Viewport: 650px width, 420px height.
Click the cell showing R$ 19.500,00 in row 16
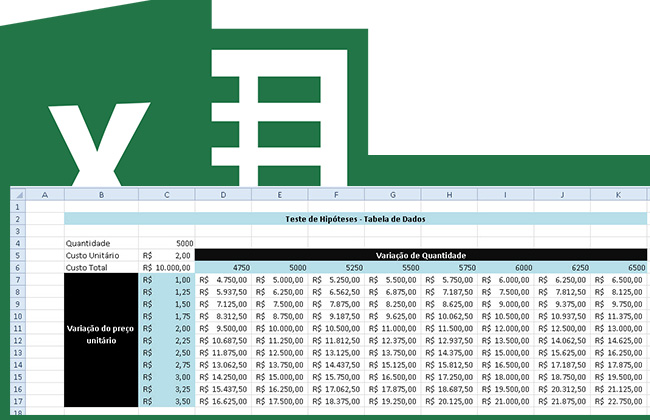[505, 389]
